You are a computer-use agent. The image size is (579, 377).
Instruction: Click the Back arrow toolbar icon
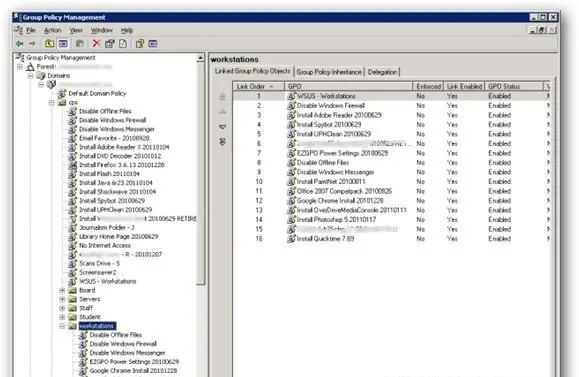(x=20, y=44)
